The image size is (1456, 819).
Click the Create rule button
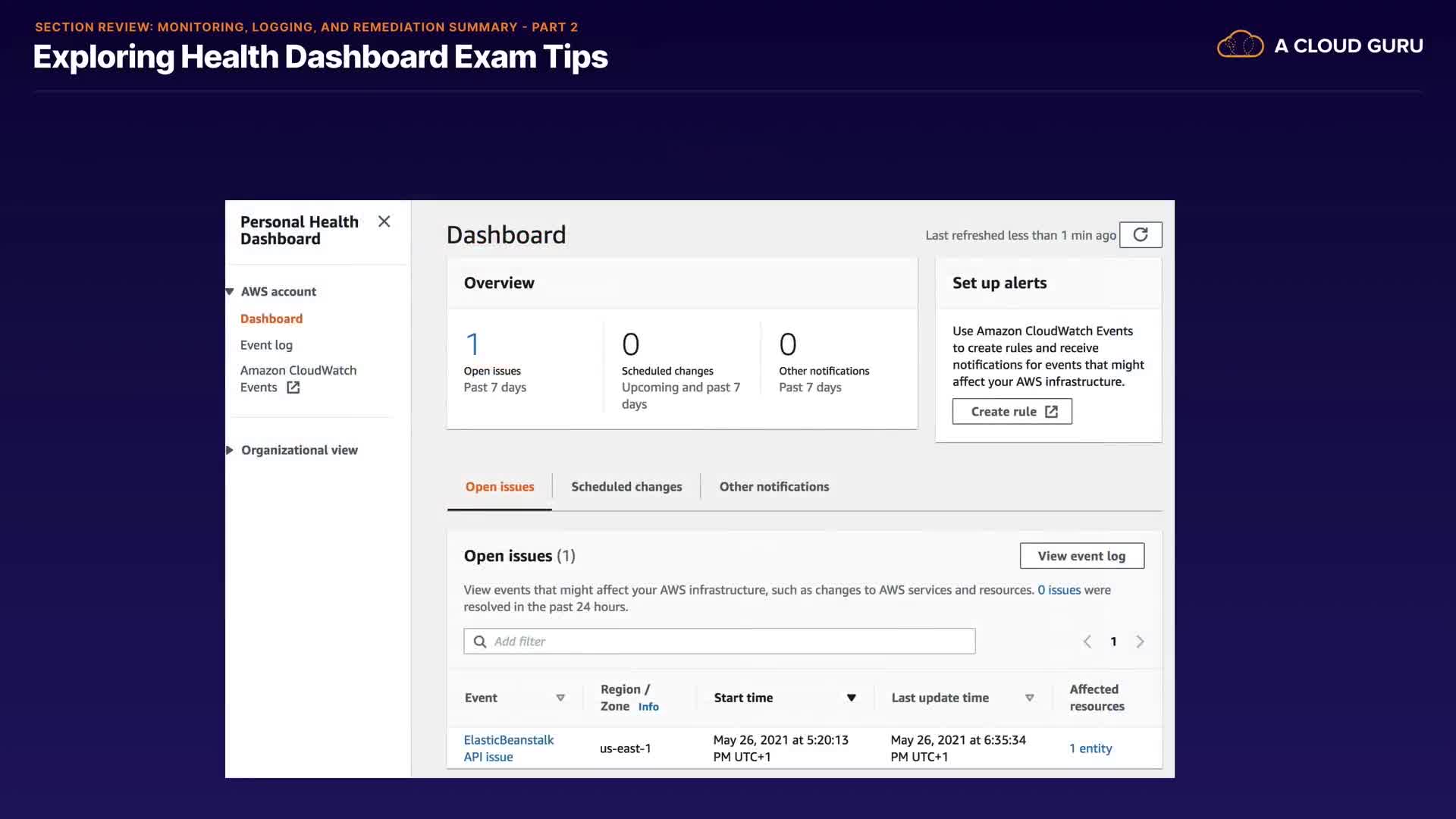(x=1012, y=412)
